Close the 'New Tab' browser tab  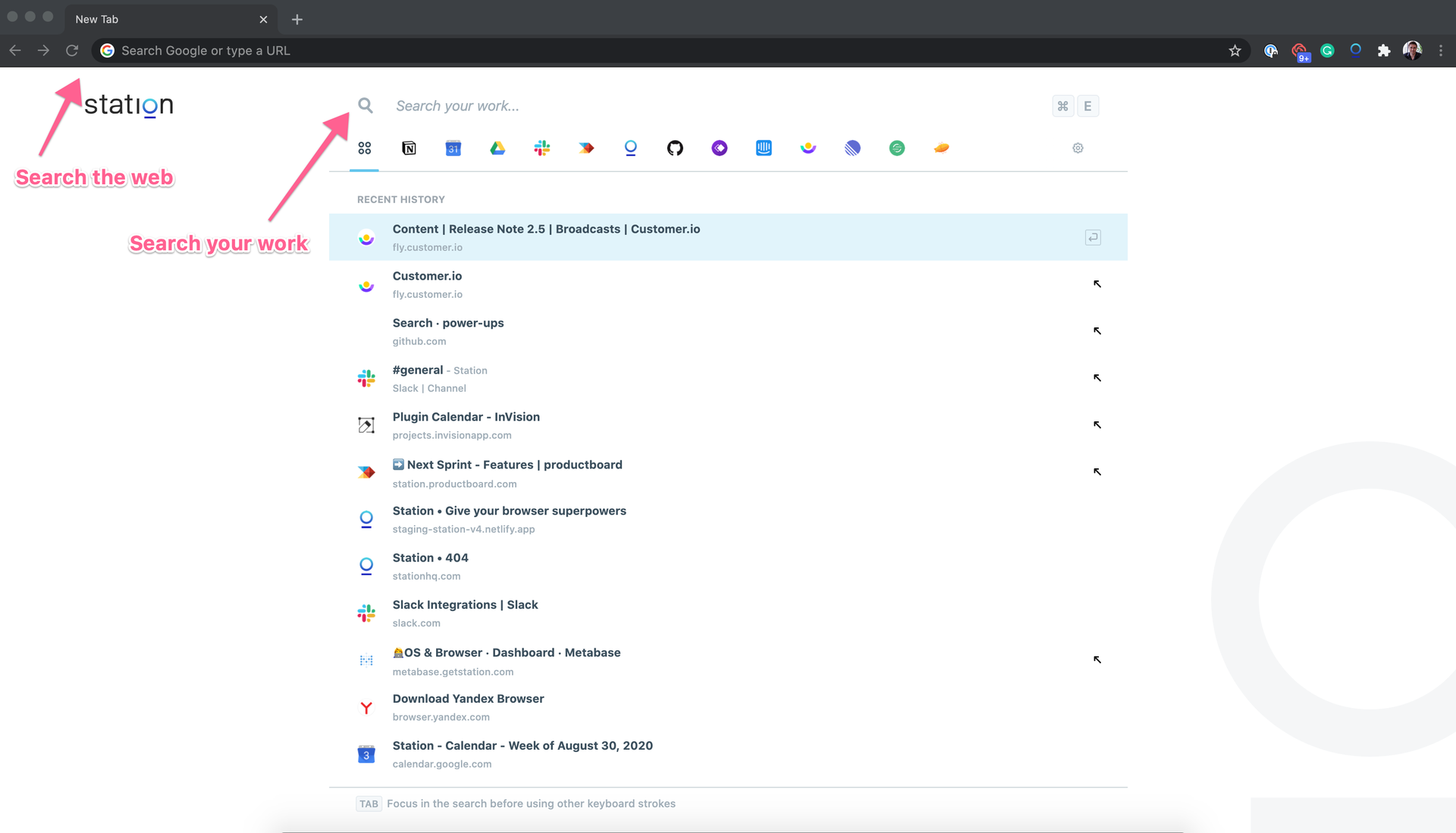pyautogui.click(x=263, y=20)
